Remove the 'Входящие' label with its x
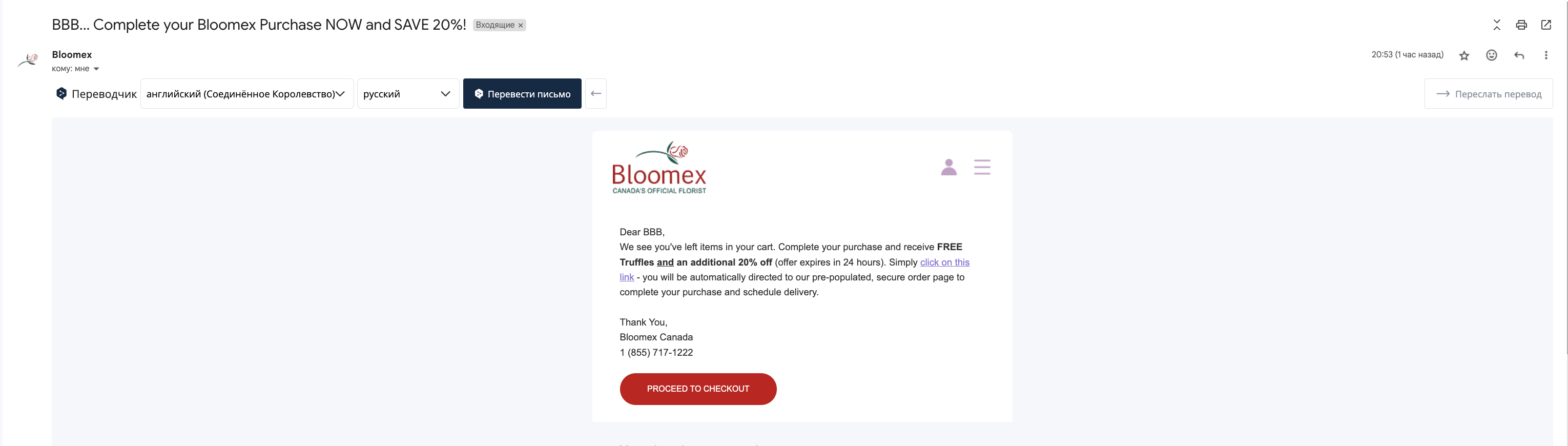 tap(521, 26)
